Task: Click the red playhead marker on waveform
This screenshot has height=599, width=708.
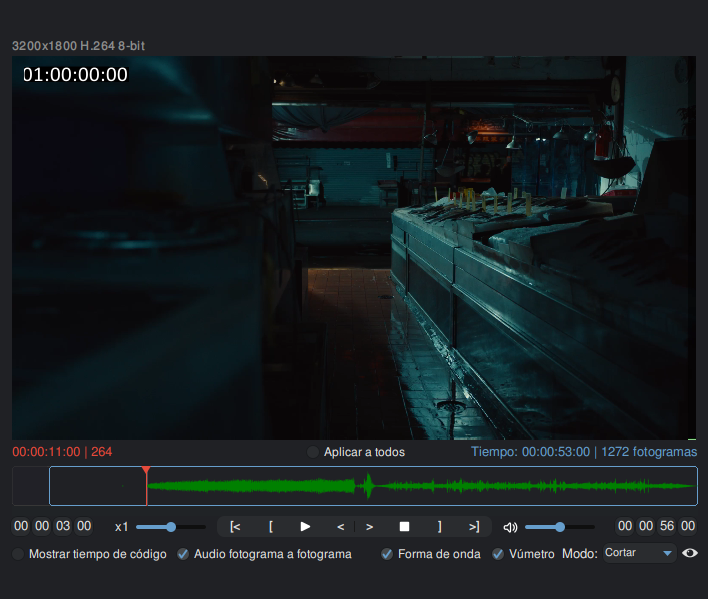Action: pos(146,471)
